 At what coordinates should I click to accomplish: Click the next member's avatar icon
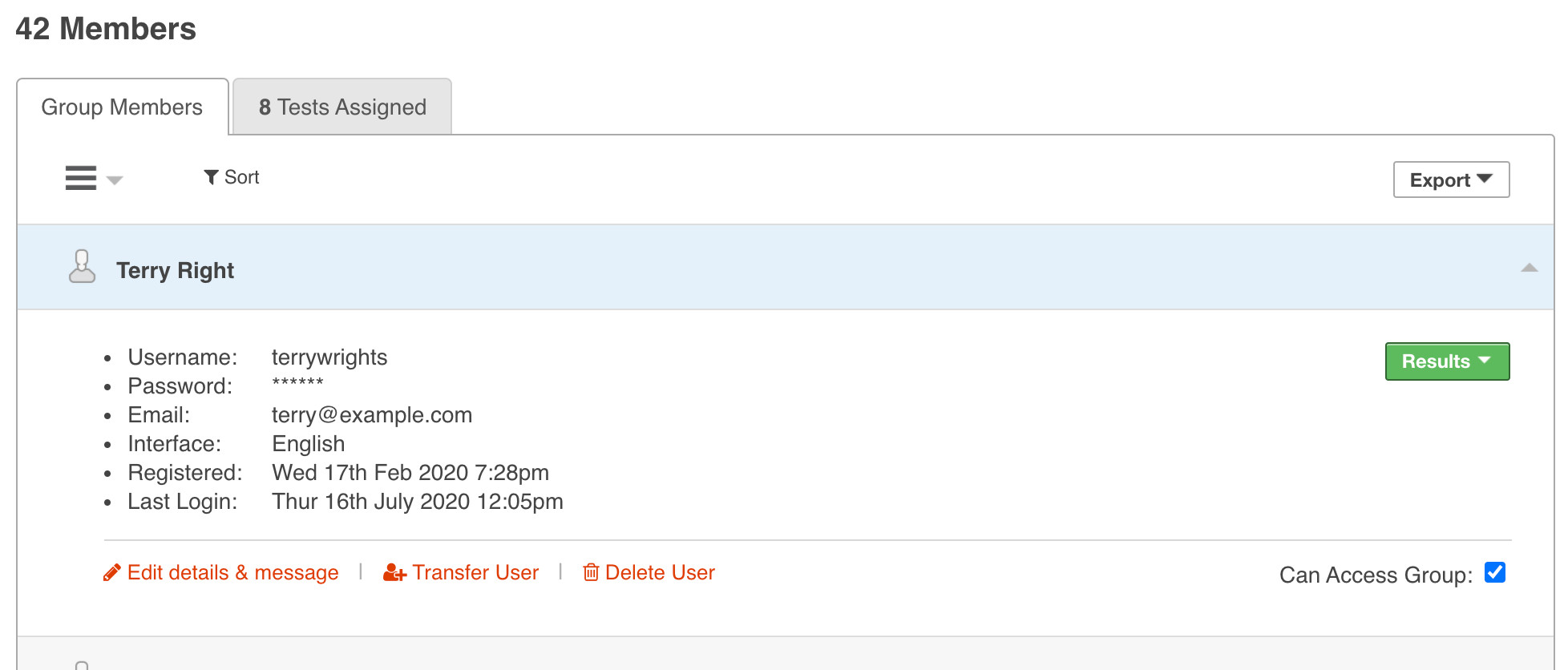click(x=82, y=665)
